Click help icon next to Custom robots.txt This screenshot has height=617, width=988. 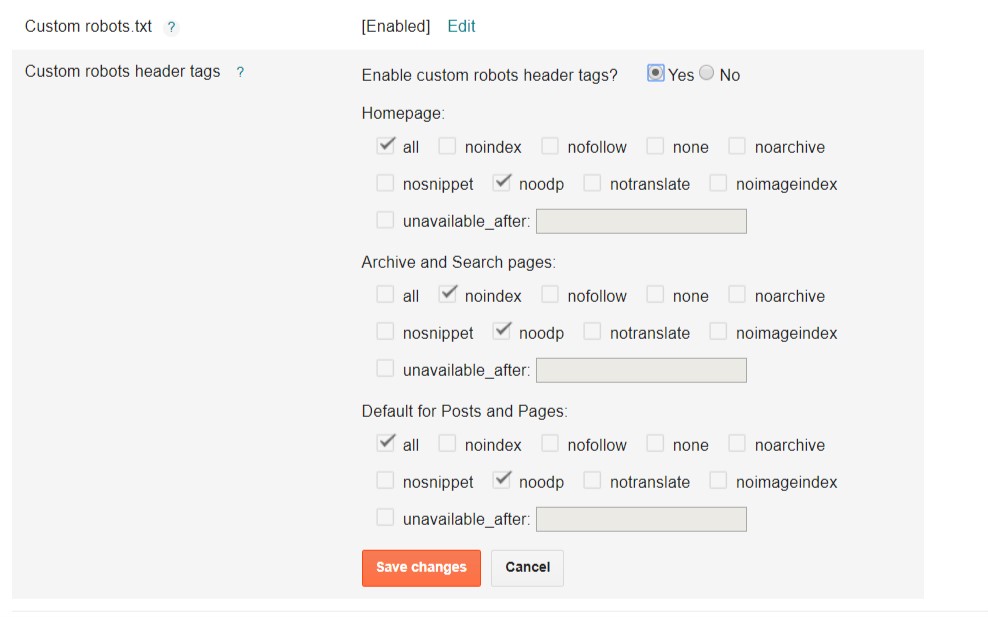point(172,28)
